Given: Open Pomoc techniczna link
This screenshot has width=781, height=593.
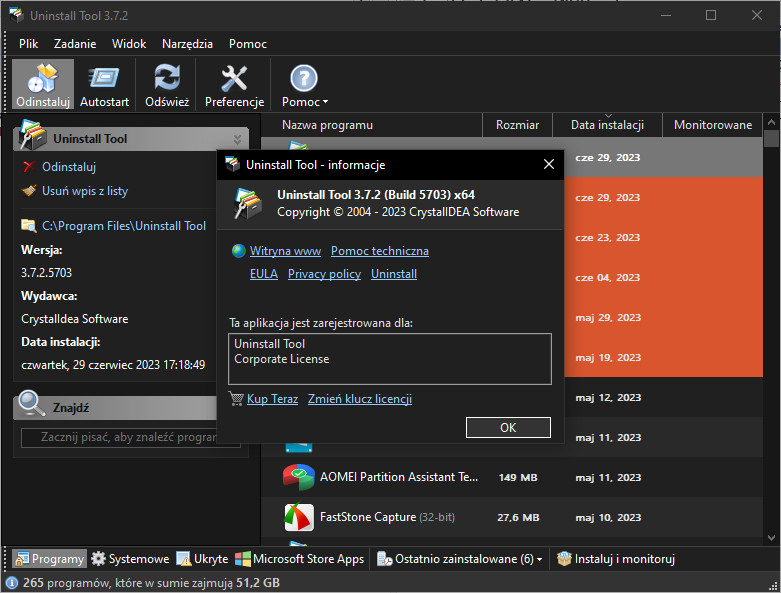Looking at the screenshot, I should [x=380, y=251].
